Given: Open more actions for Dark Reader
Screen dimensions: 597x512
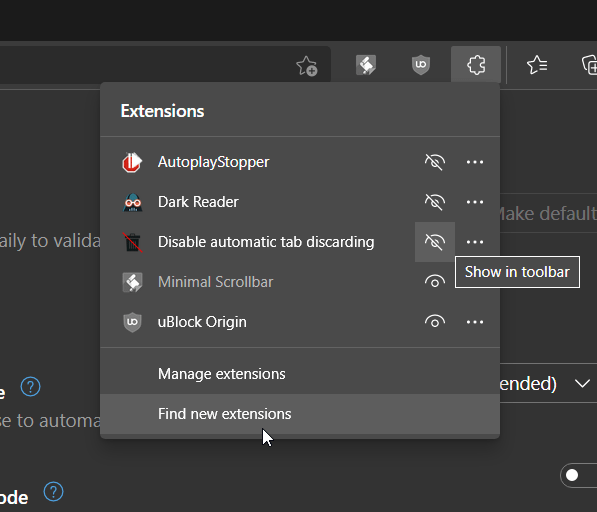Looking at the screenshot, I should coord(475,202).
